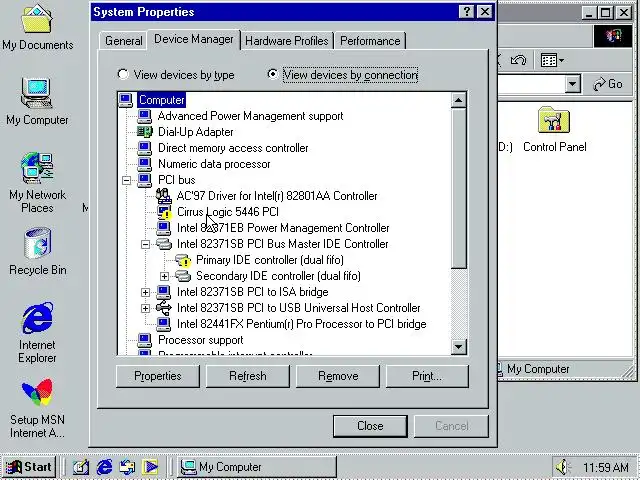Click the Dial-Up Adapter network card icon
Image resolution: width=640 pixels, height=480 pixels.
[144, 132]
